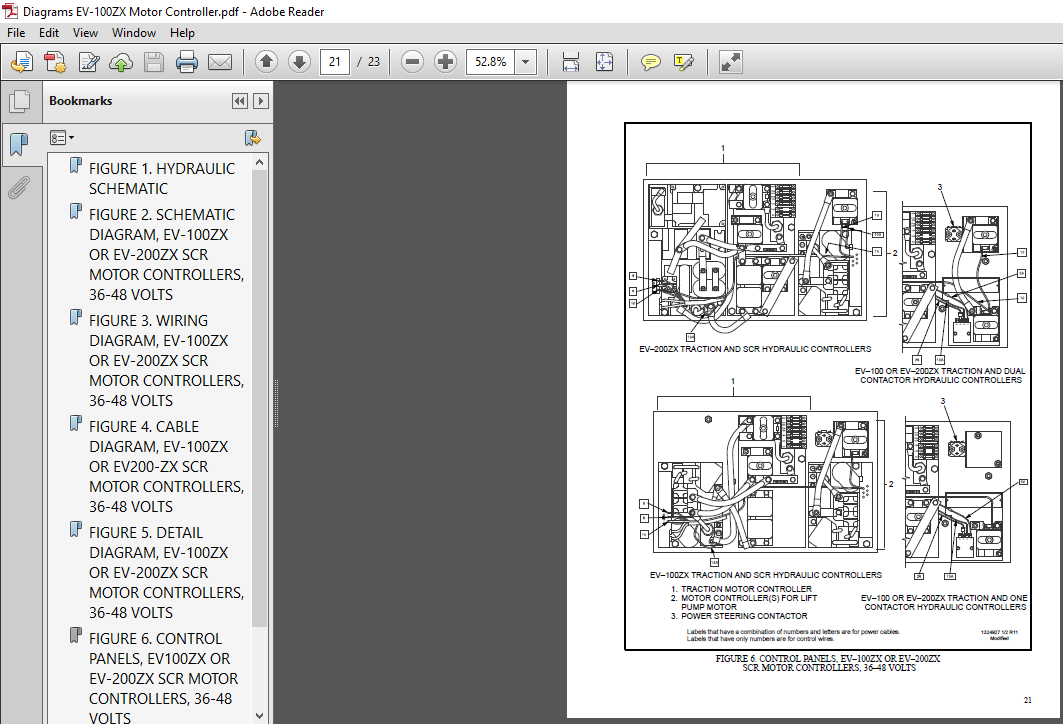Click bookmarks scrollbar up arrow
The image size is (1063, 724).
[260, 163]
